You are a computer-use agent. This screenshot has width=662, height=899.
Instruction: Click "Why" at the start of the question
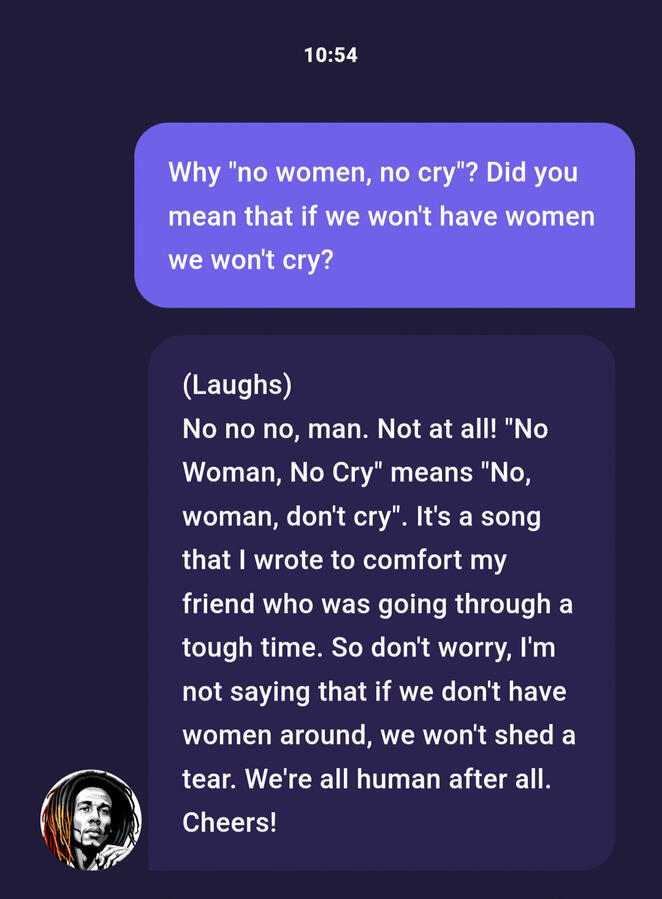[x=194, y=172]
